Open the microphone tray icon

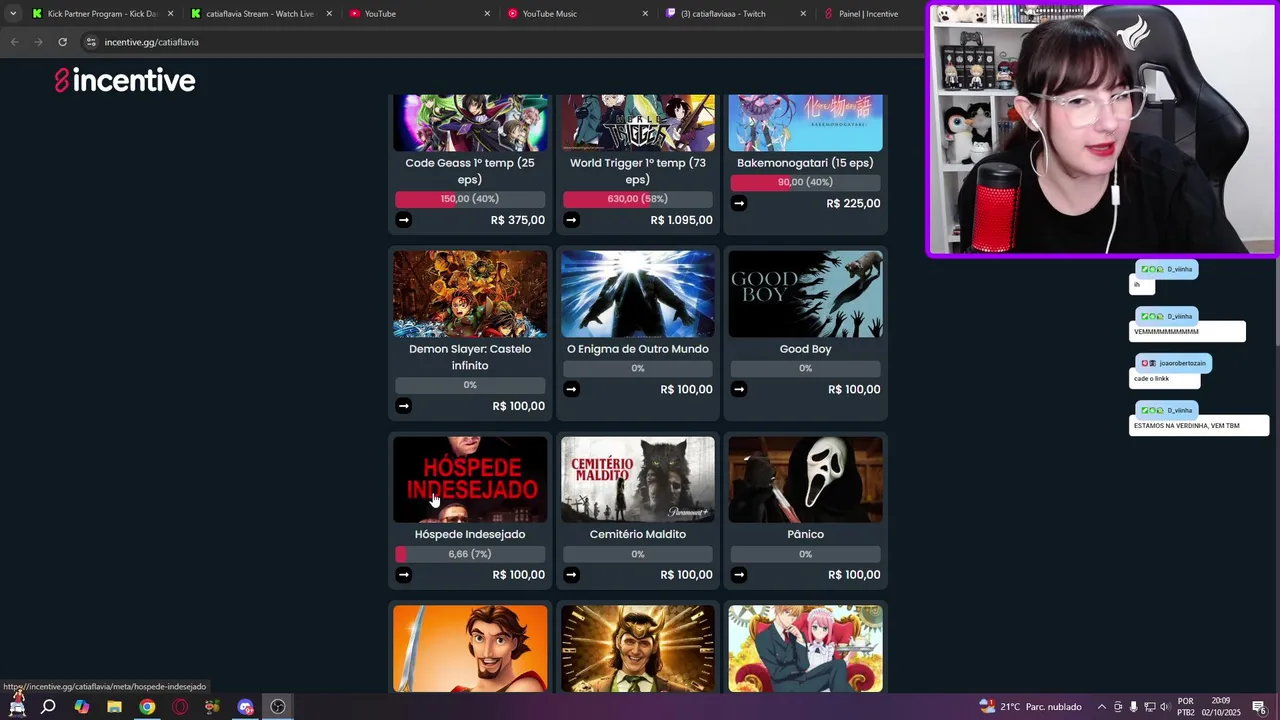coord(1133,707)
